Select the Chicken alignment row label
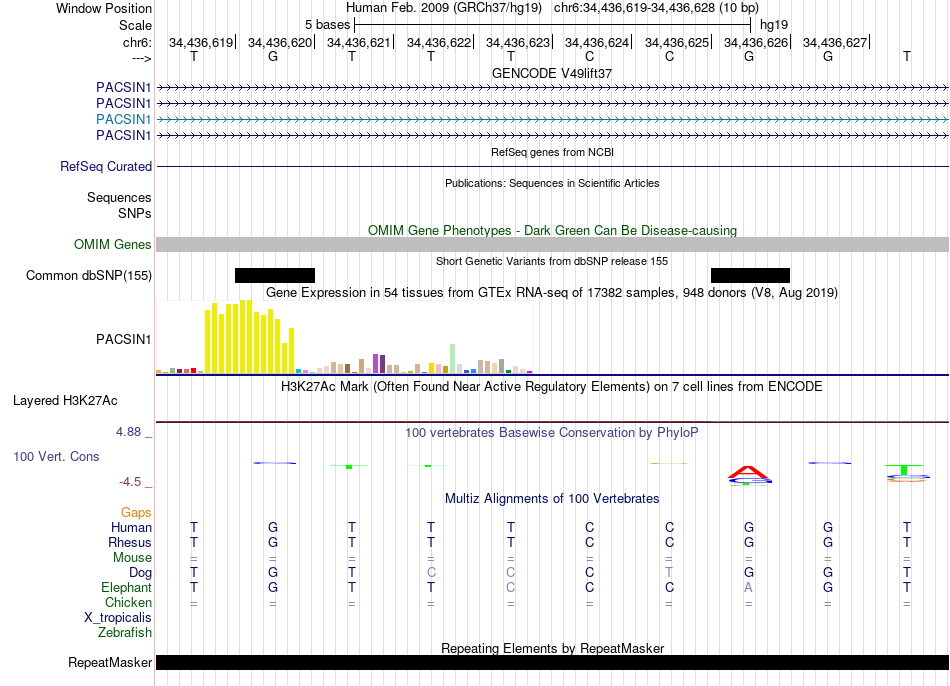The height and width of the screenshot is (686, 950). coord(128,602)
